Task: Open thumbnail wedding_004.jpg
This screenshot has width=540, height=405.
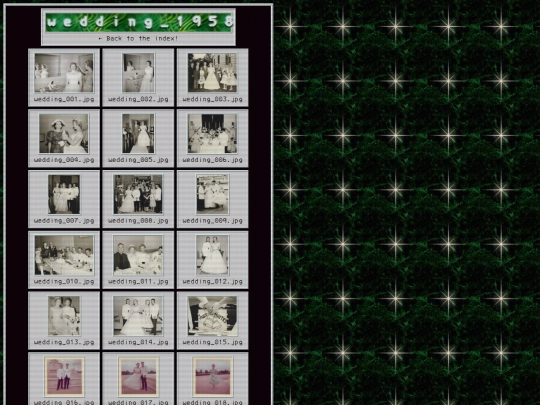Action: tap(64, 134)
